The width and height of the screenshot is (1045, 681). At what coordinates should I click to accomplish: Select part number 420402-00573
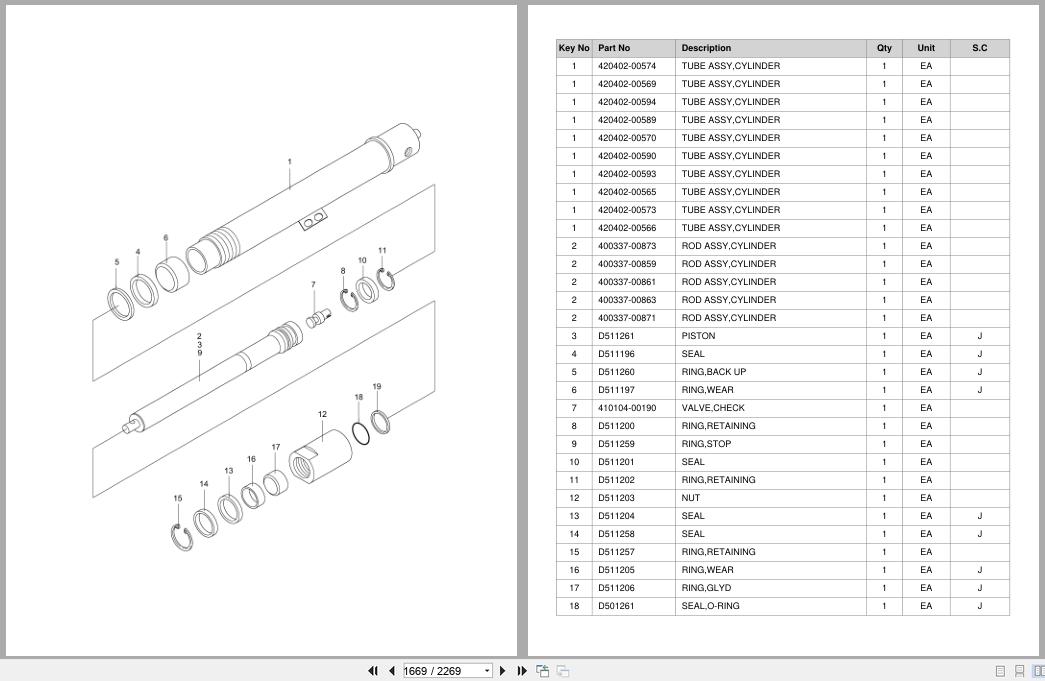(x=626, y=210)
